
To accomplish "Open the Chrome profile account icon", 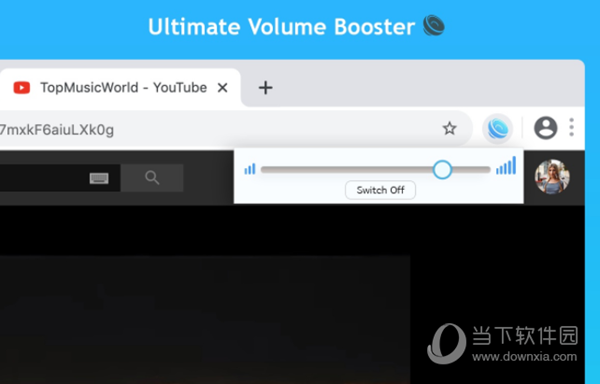I will pyautogui.click(x=545, y=128).
